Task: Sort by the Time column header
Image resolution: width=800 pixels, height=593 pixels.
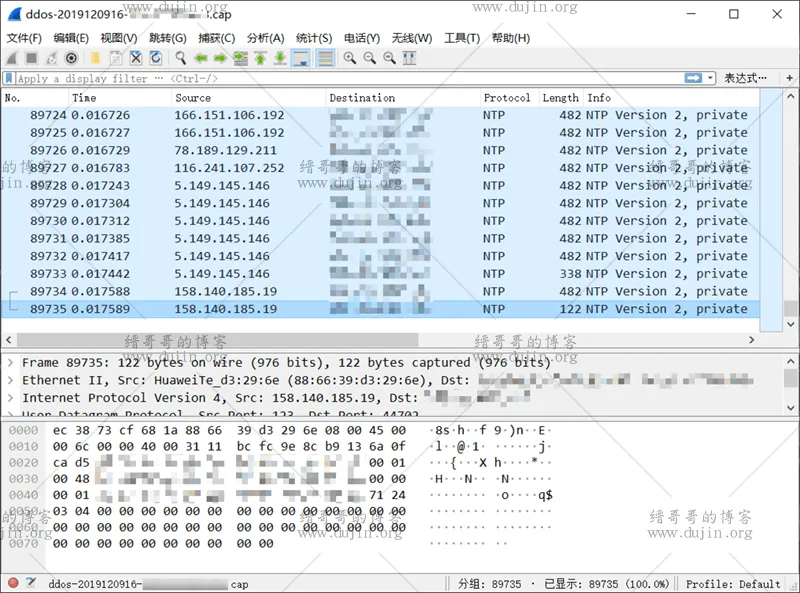Action: (120, 97)
